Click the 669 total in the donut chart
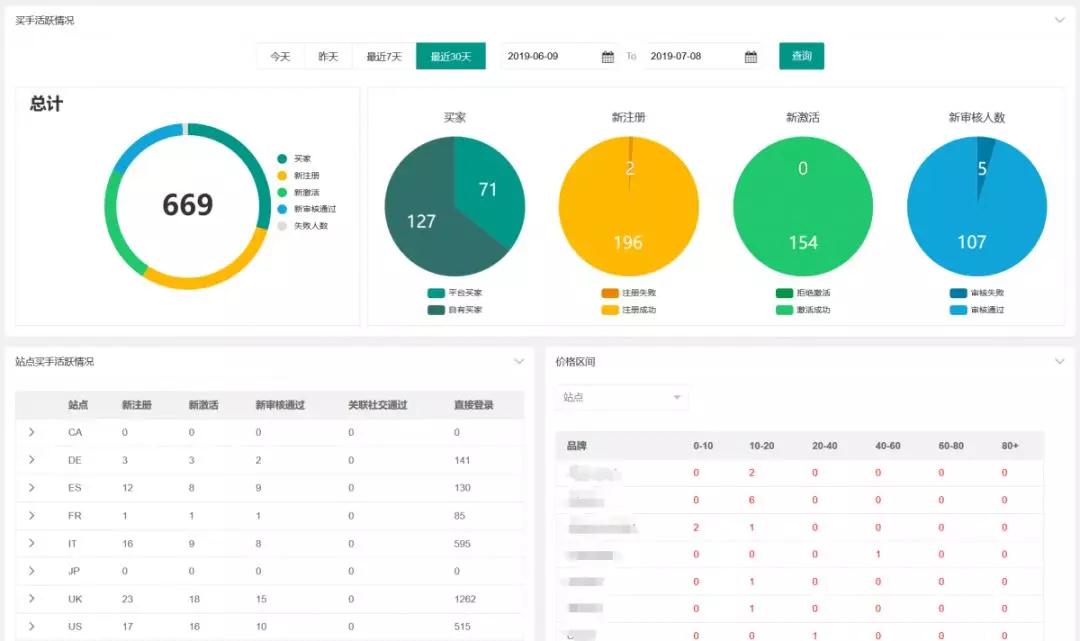 [187, 204]
